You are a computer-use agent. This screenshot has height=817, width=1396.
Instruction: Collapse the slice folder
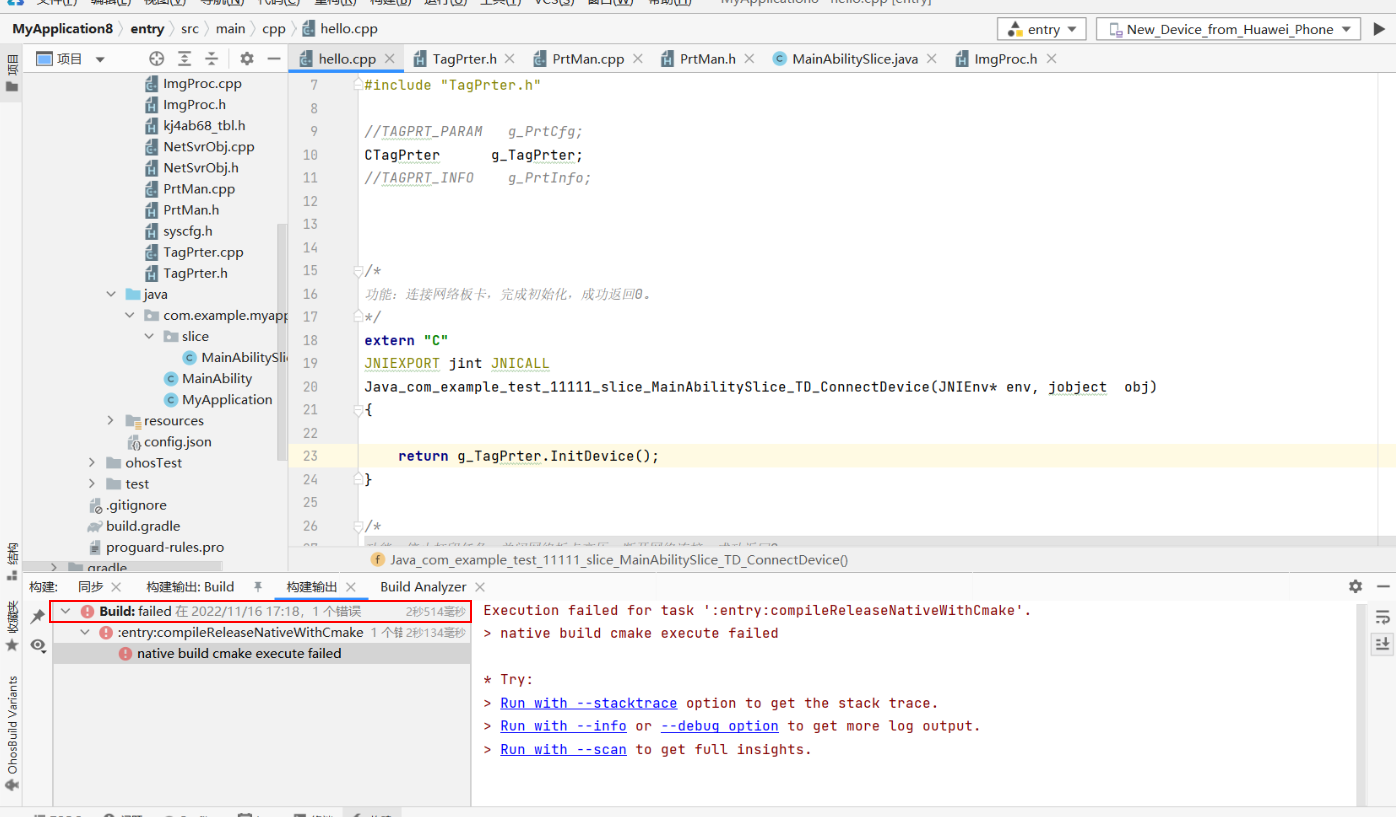(149, 336)
